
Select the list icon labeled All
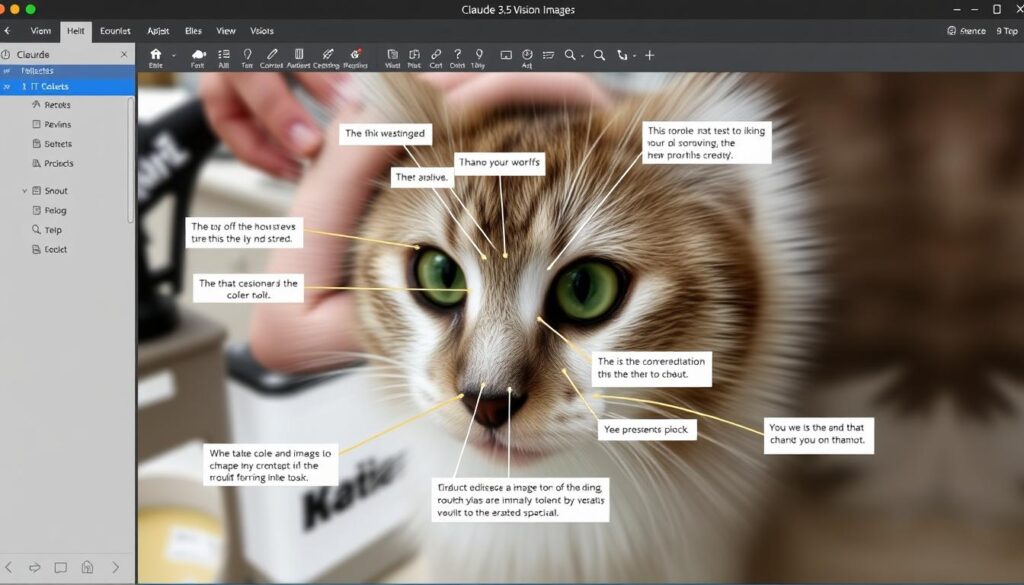[x=224, y=55]
